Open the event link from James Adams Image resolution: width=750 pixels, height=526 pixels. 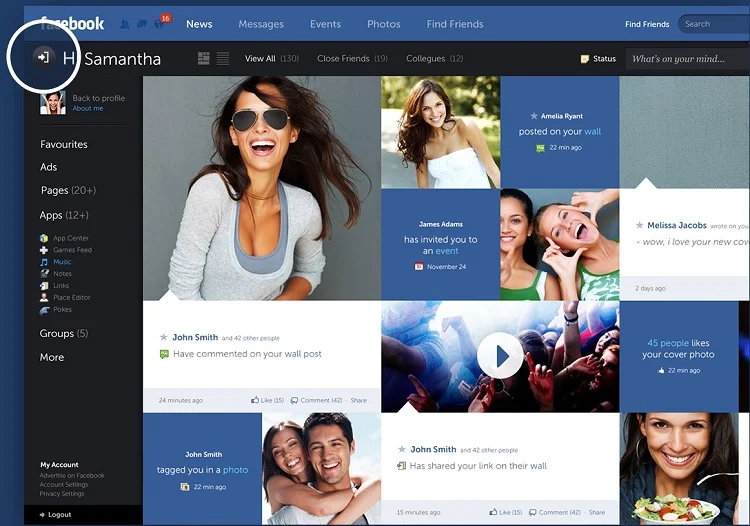pos(447,251)
